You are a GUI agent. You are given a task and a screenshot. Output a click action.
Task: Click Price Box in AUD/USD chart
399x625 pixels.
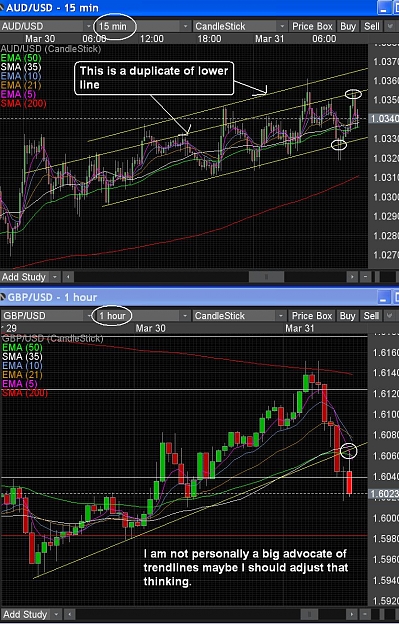coord(312,26)
